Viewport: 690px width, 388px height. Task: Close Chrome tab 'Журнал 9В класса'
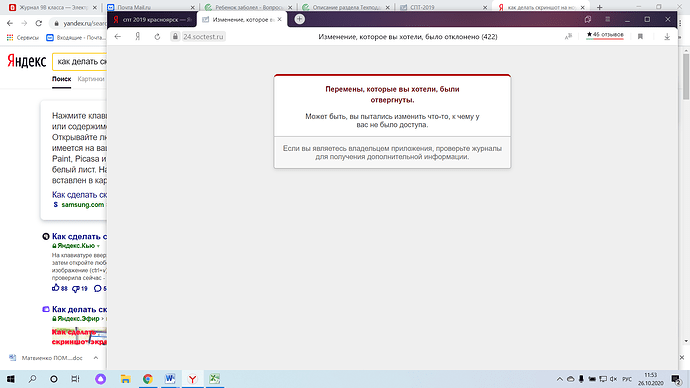[x=95, y=7]
